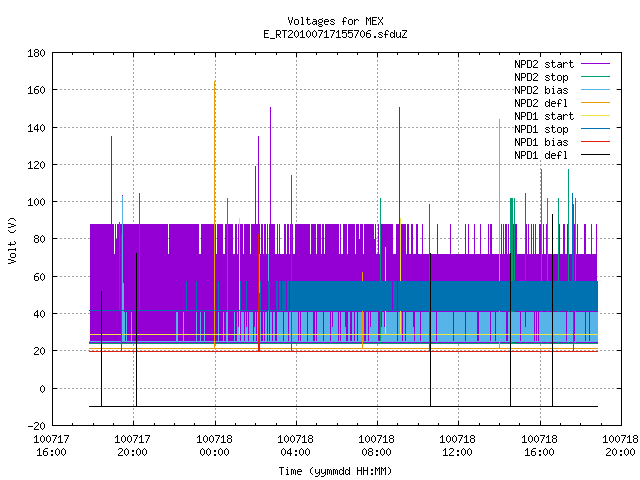Click the '100718 16:00' x-axis tick label
The height and width of the screenshot is (480, 640).
[539, 446]
